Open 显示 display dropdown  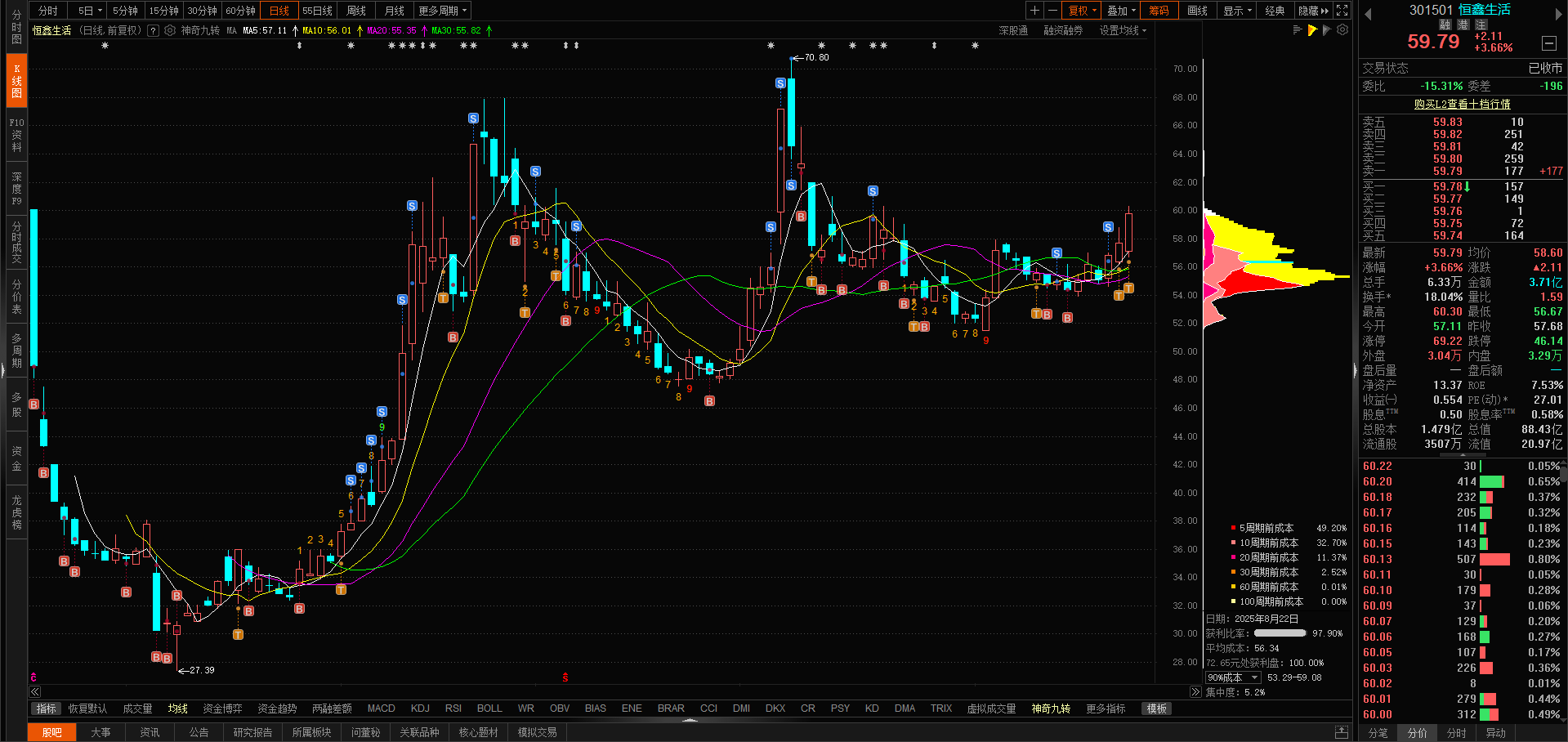point(1237,11)
